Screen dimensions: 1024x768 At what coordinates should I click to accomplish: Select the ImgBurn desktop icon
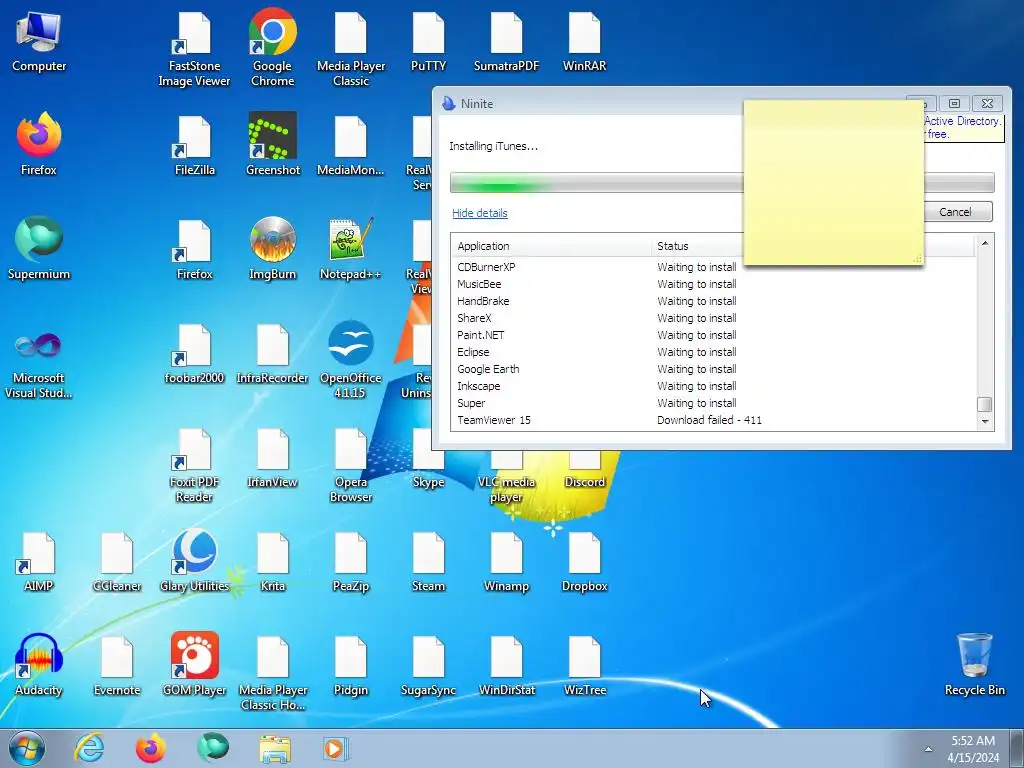272,249
